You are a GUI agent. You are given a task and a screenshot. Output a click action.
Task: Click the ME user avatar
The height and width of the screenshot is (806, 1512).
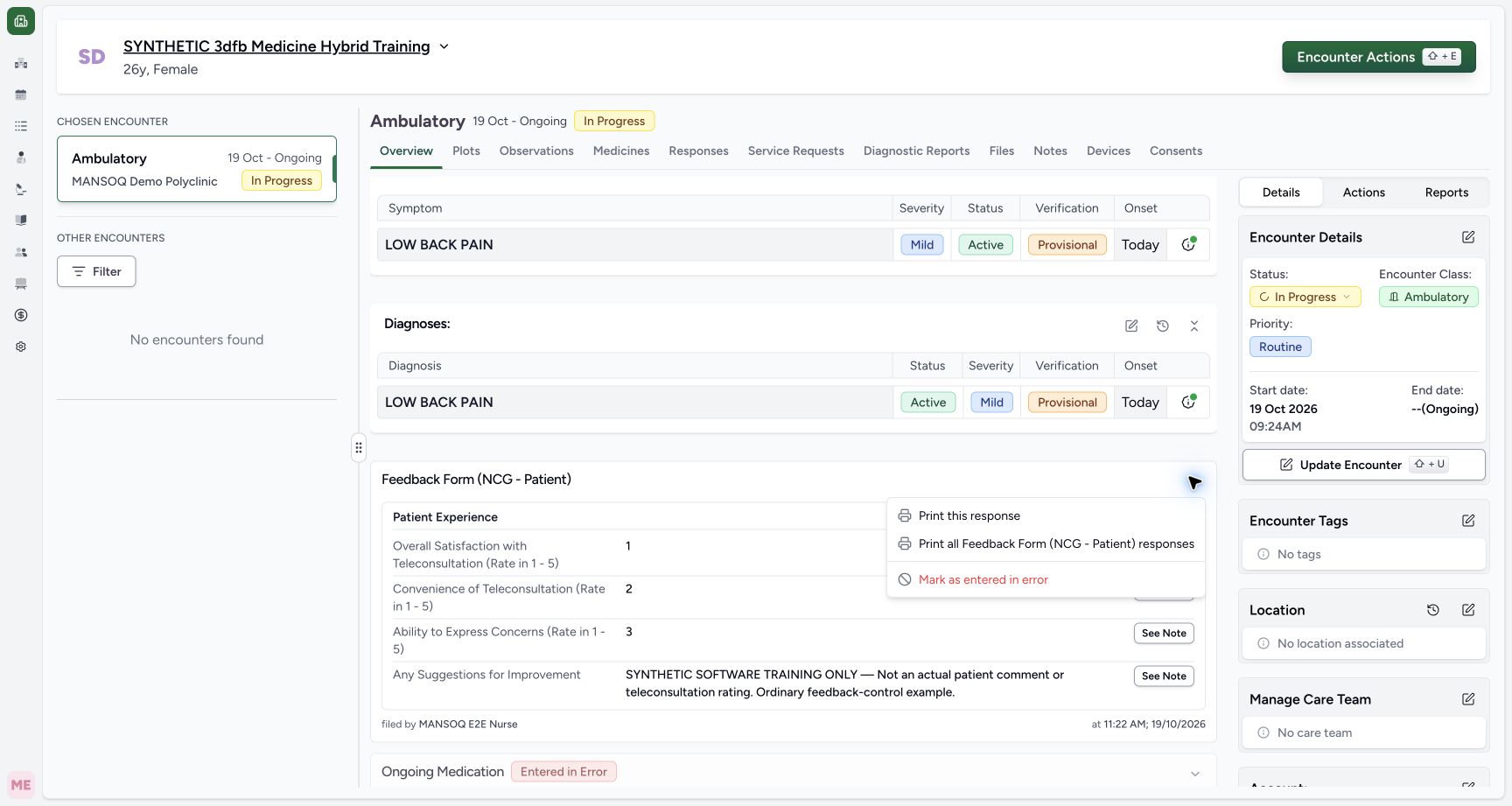21,785
